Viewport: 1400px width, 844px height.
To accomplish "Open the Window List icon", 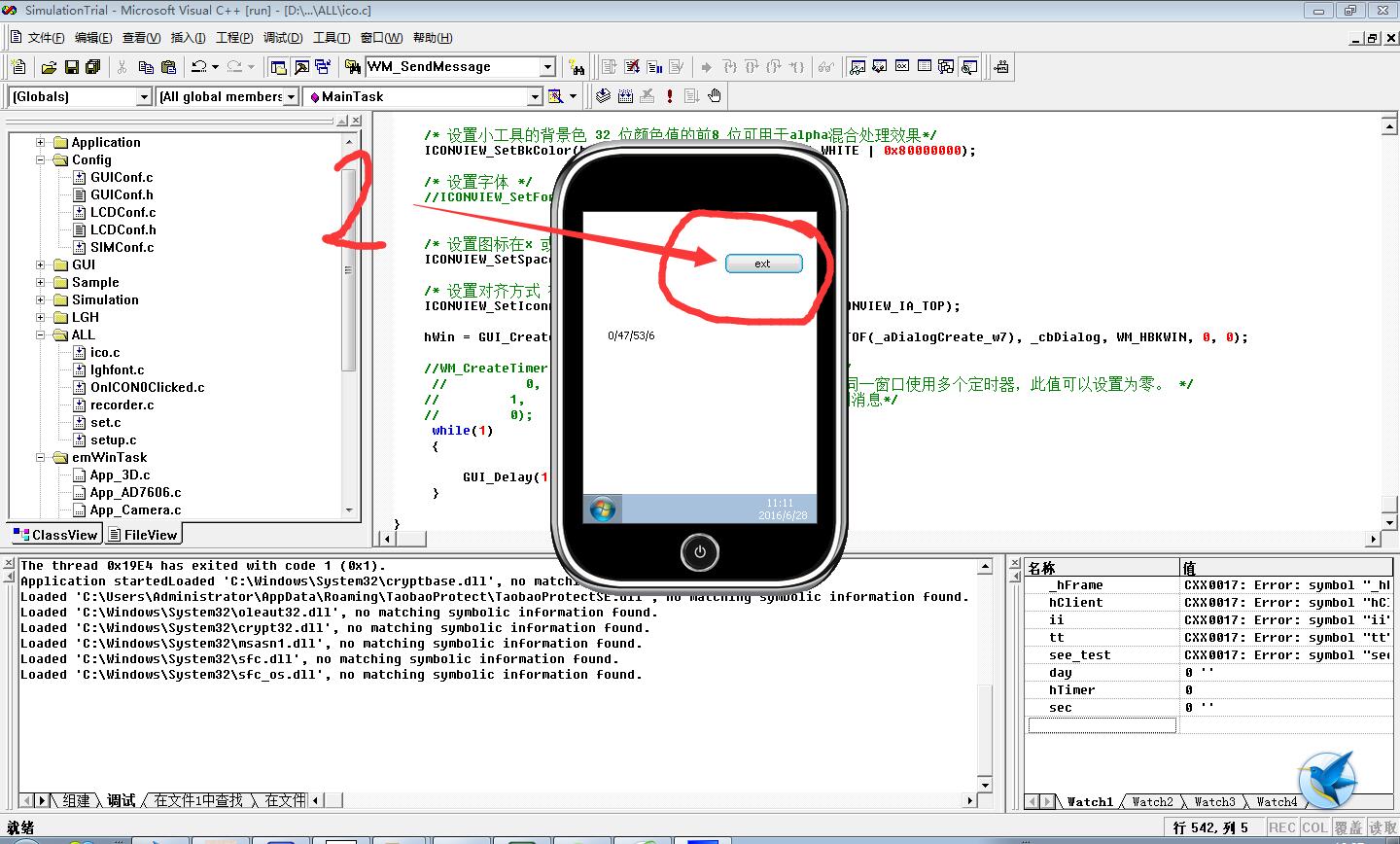I will point(323,67).
